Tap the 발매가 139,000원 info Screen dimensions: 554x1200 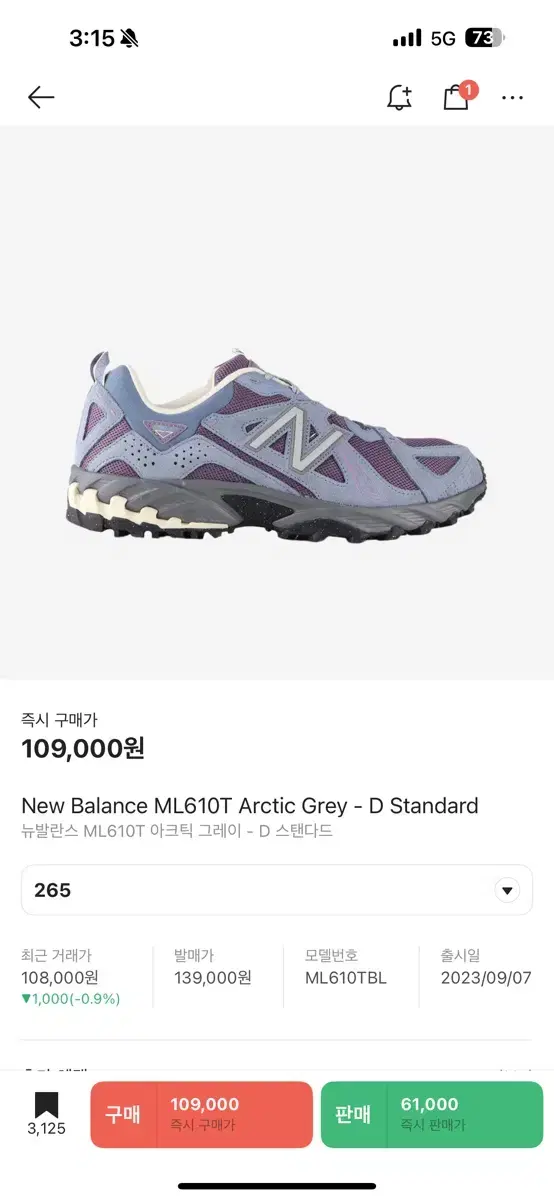pos(212,967)
